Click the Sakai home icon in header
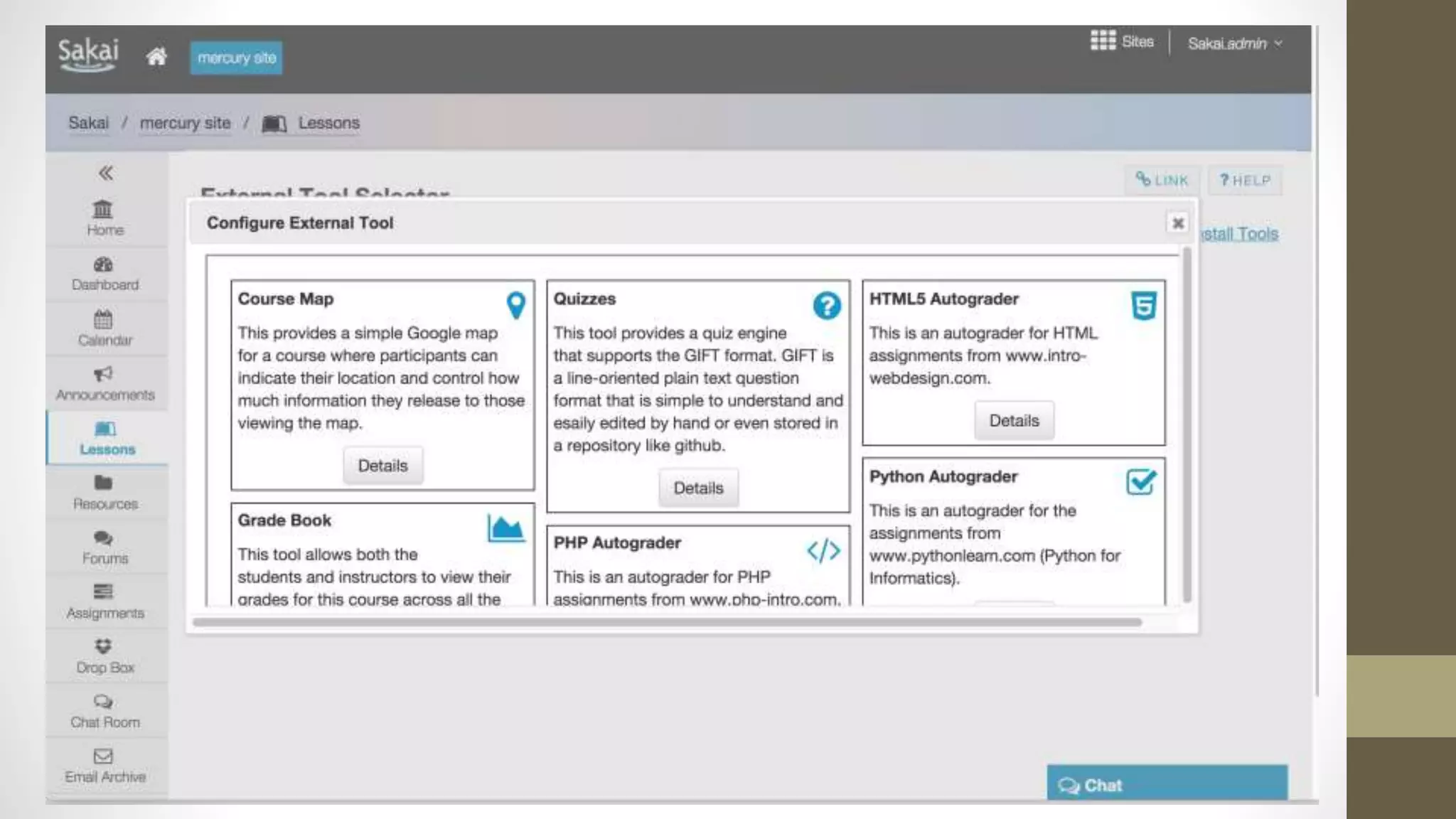 point(156,56)
